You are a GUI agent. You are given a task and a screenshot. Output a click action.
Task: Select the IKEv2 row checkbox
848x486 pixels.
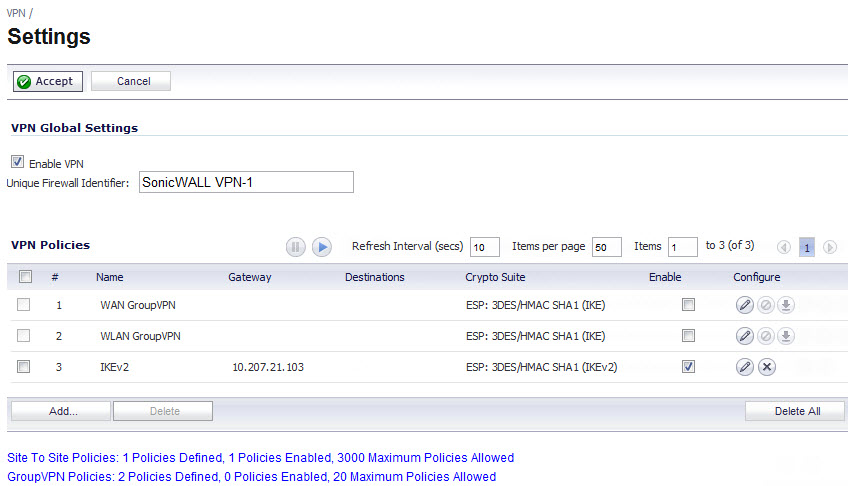23,367
